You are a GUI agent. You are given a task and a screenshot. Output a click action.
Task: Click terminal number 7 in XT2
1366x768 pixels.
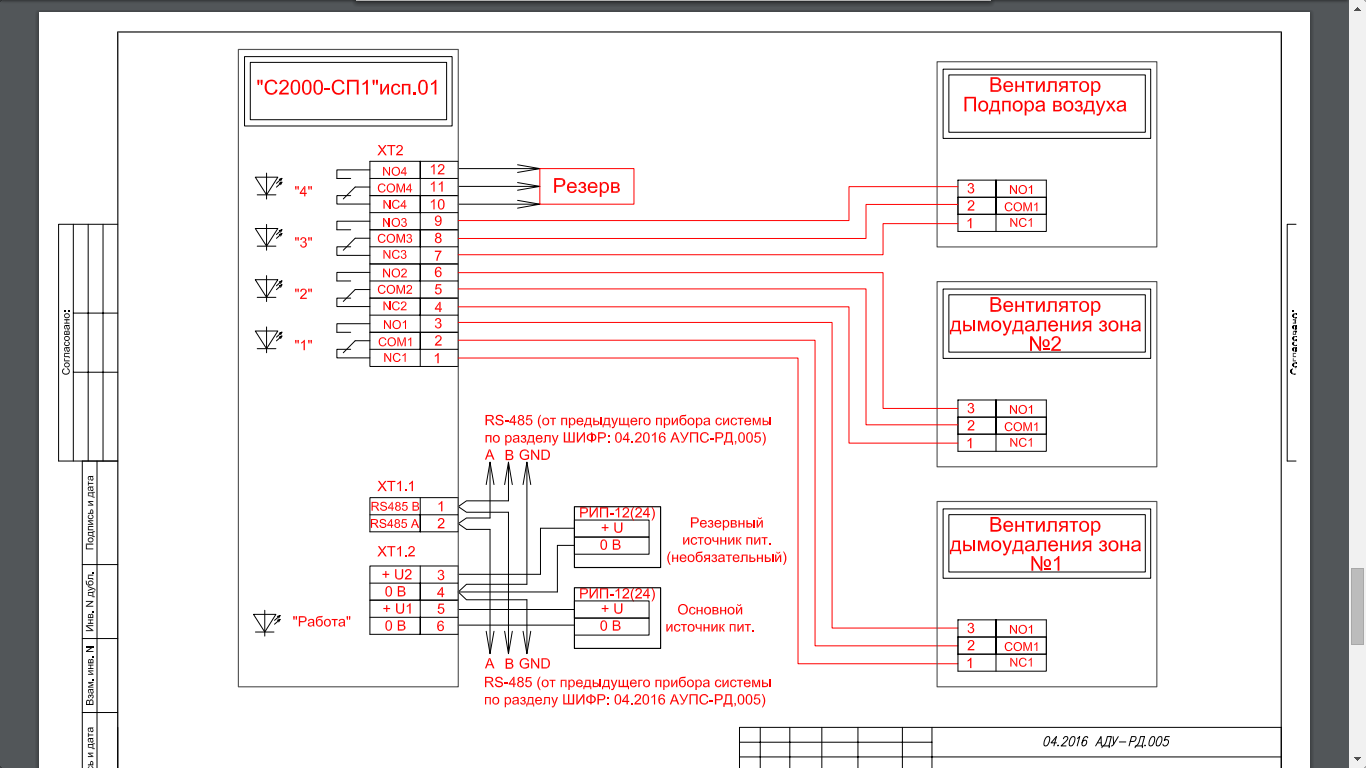[x=438, y=255]
